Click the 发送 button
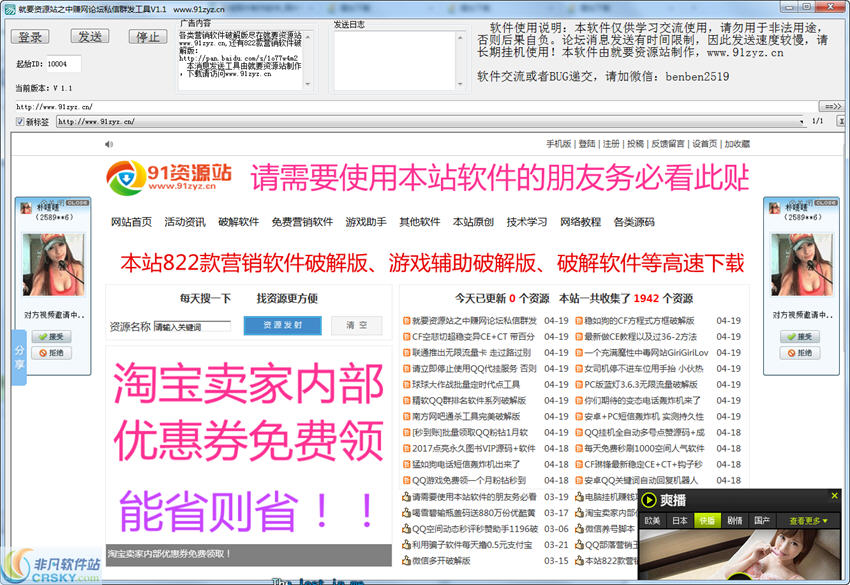Image resolution: width=850 pixels, height=585 pixels. (90, 36)
